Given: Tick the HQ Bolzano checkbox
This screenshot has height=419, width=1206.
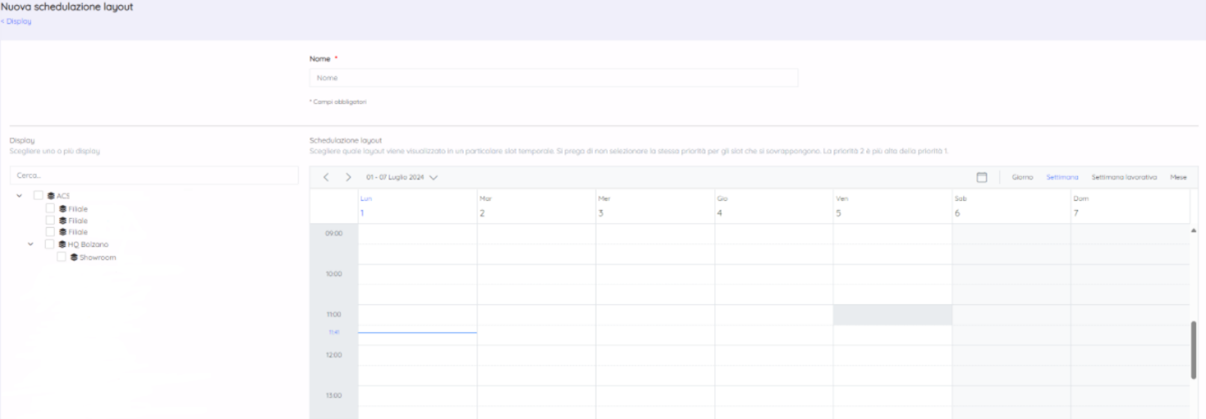Looking at the screenshot, I should click(x=51, y=244).
